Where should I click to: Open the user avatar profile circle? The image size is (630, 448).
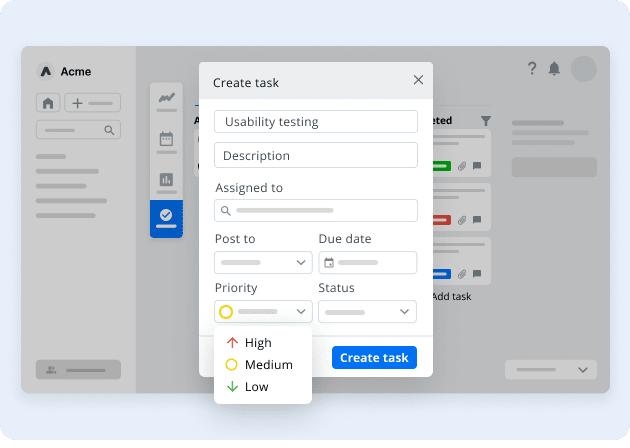(x=583, y=69)
